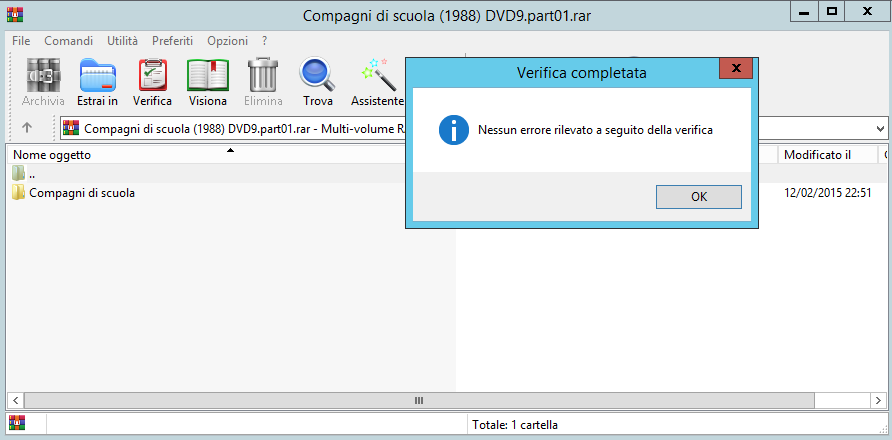Screen dimensions: 892x440
Task: Open the Preferiti menu
Action: click(x=172, y=41)
